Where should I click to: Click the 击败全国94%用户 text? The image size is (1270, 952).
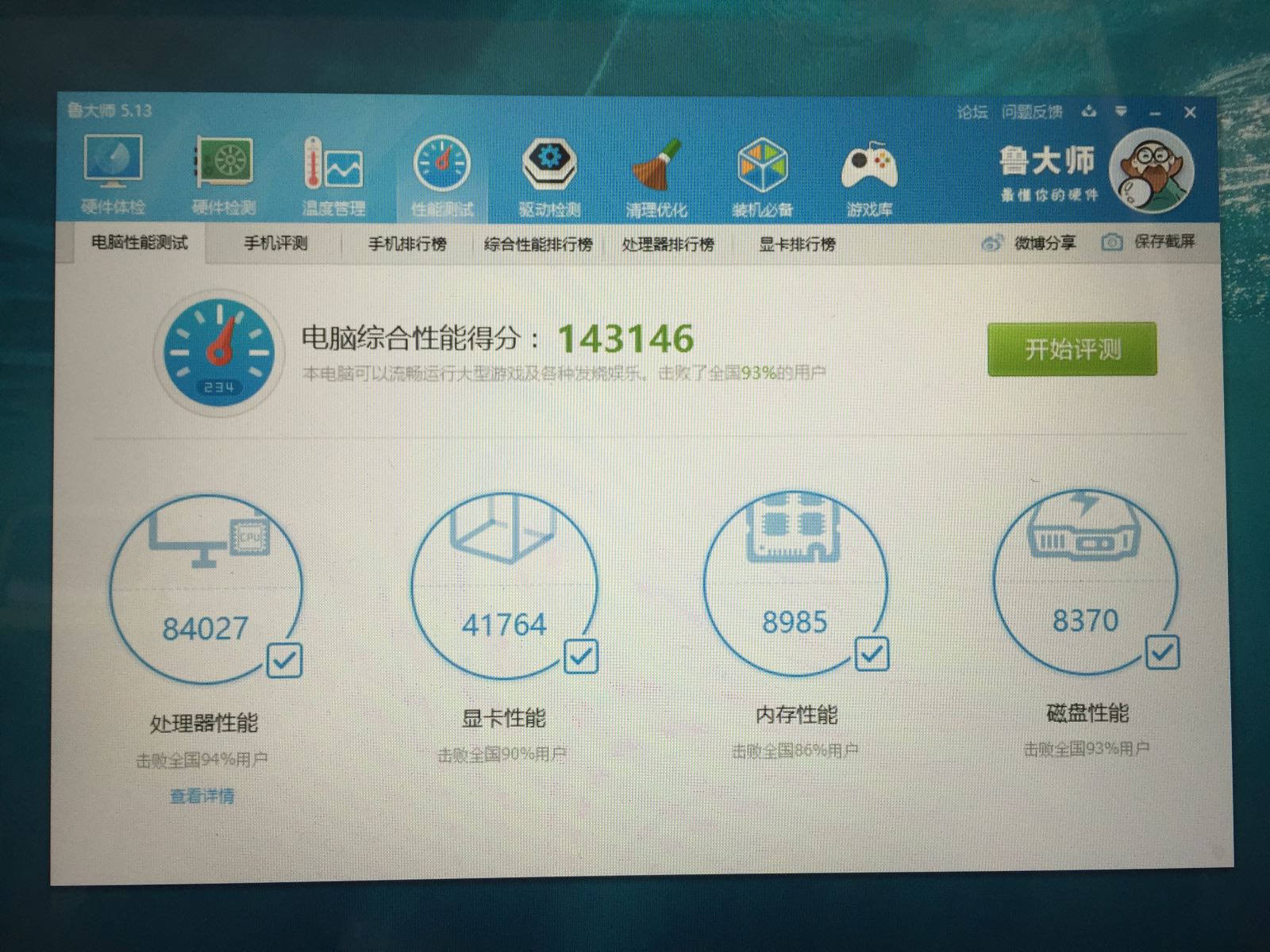(202, 760)
